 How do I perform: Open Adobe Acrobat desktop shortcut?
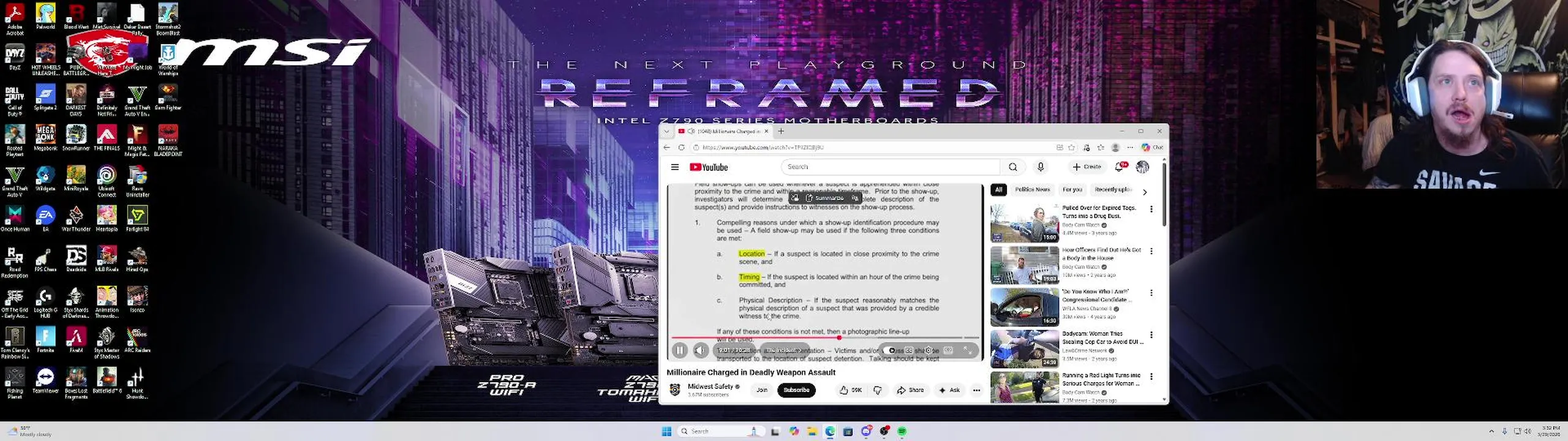[15, 19]
